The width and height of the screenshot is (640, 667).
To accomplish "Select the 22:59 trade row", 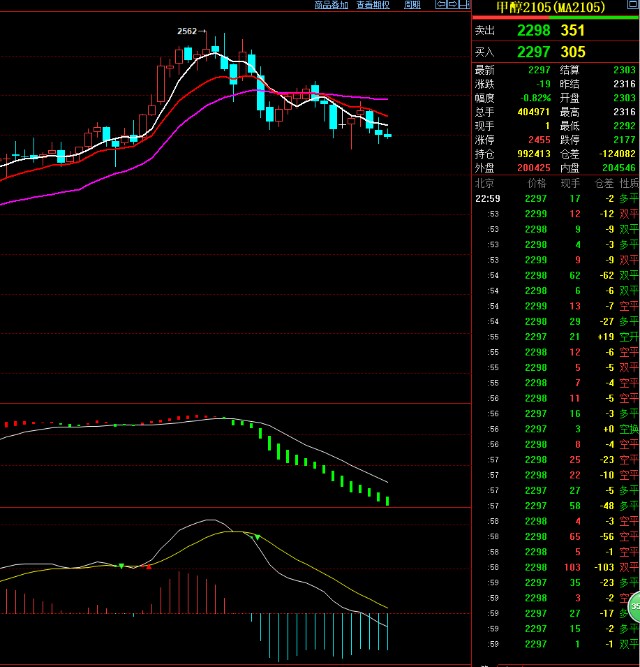I will 555,198.
